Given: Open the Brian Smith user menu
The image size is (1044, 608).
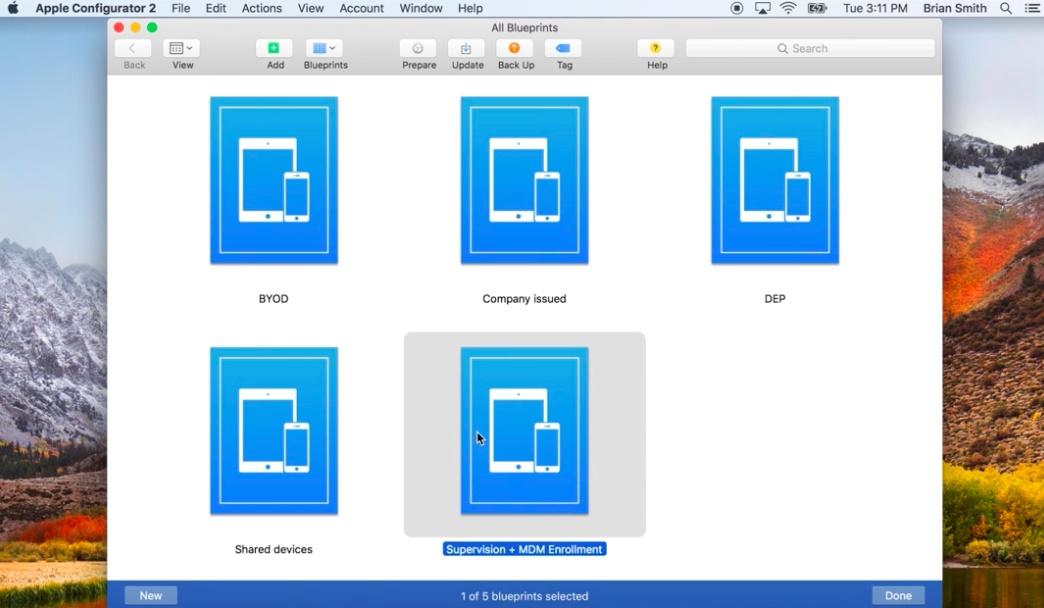Looking at the screenshot, I should [x=955, y=9].
